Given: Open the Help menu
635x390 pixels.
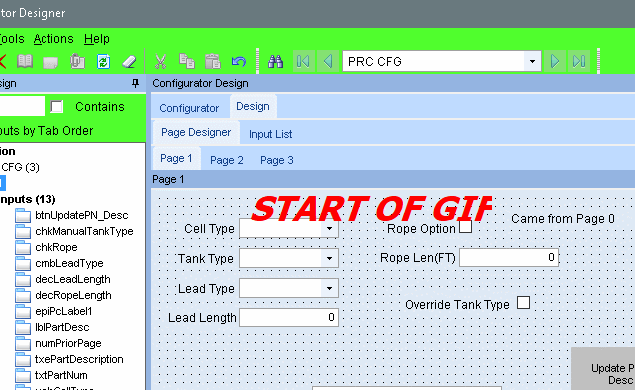Looking at the screenshot, I should coord(97,39).
